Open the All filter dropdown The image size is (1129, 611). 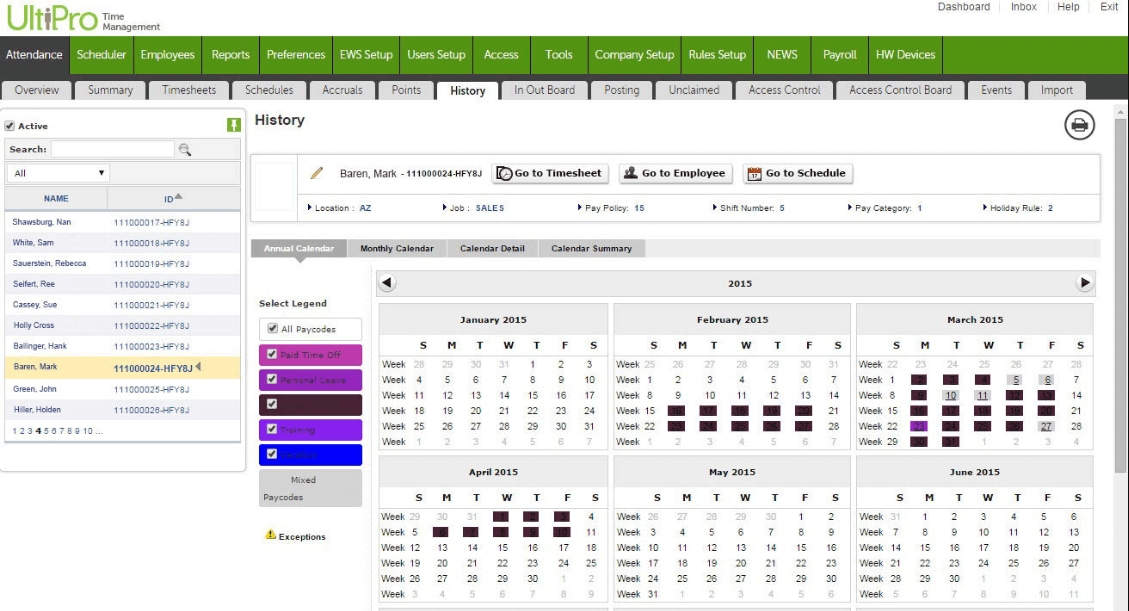(x=58, y=173)
